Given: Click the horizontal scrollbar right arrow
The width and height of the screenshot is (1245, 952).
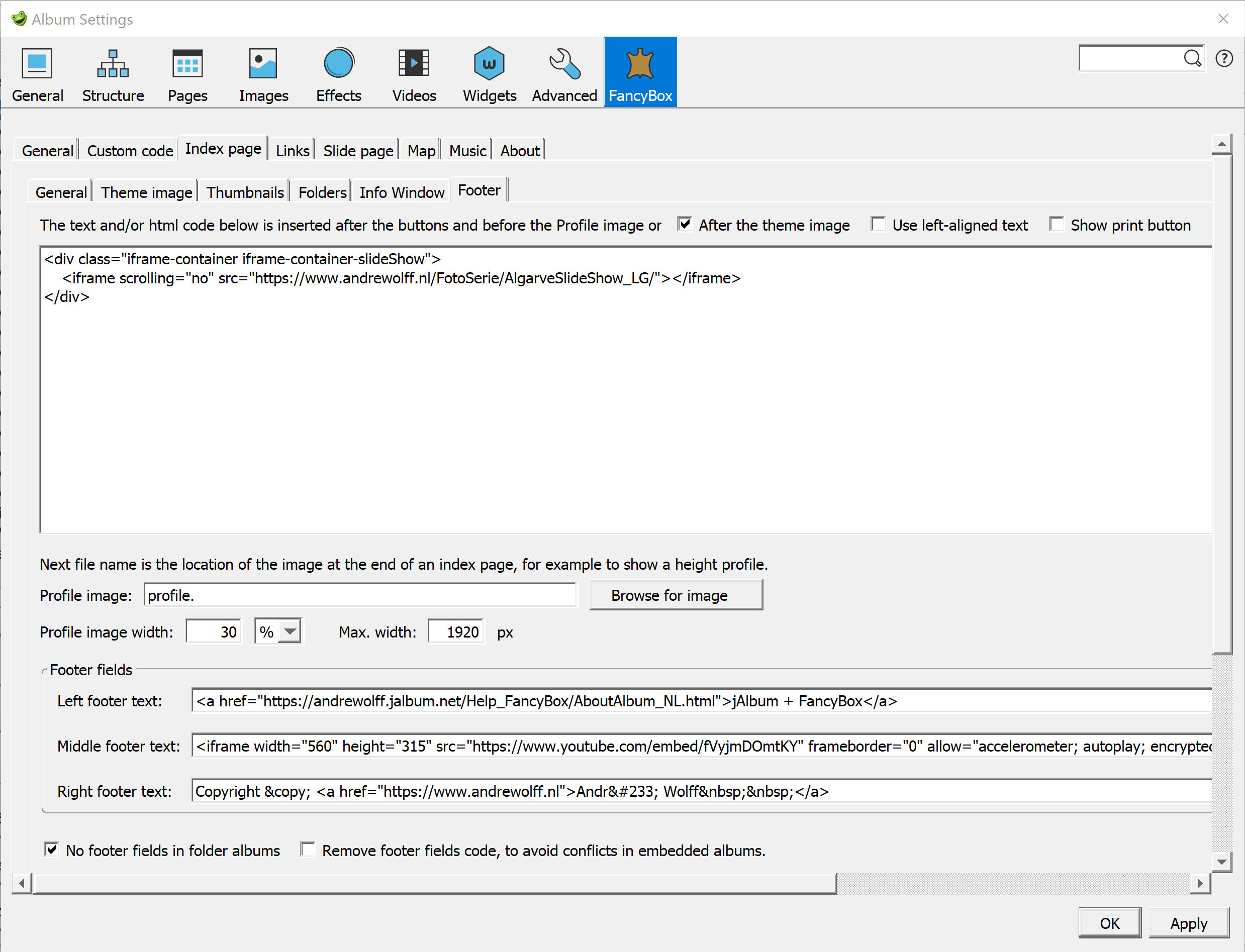Looking at the screenshot, I should pos(1199,883).
